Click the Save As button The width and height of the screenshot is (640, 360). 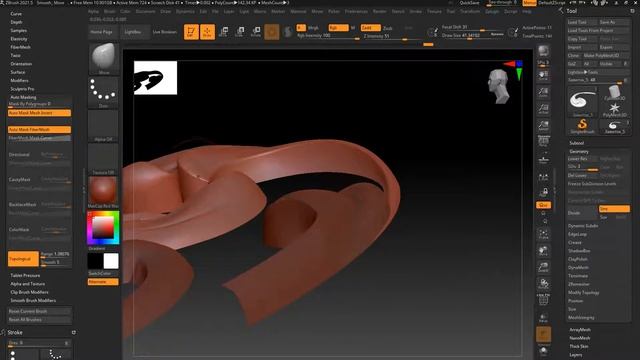coord(614,22)
